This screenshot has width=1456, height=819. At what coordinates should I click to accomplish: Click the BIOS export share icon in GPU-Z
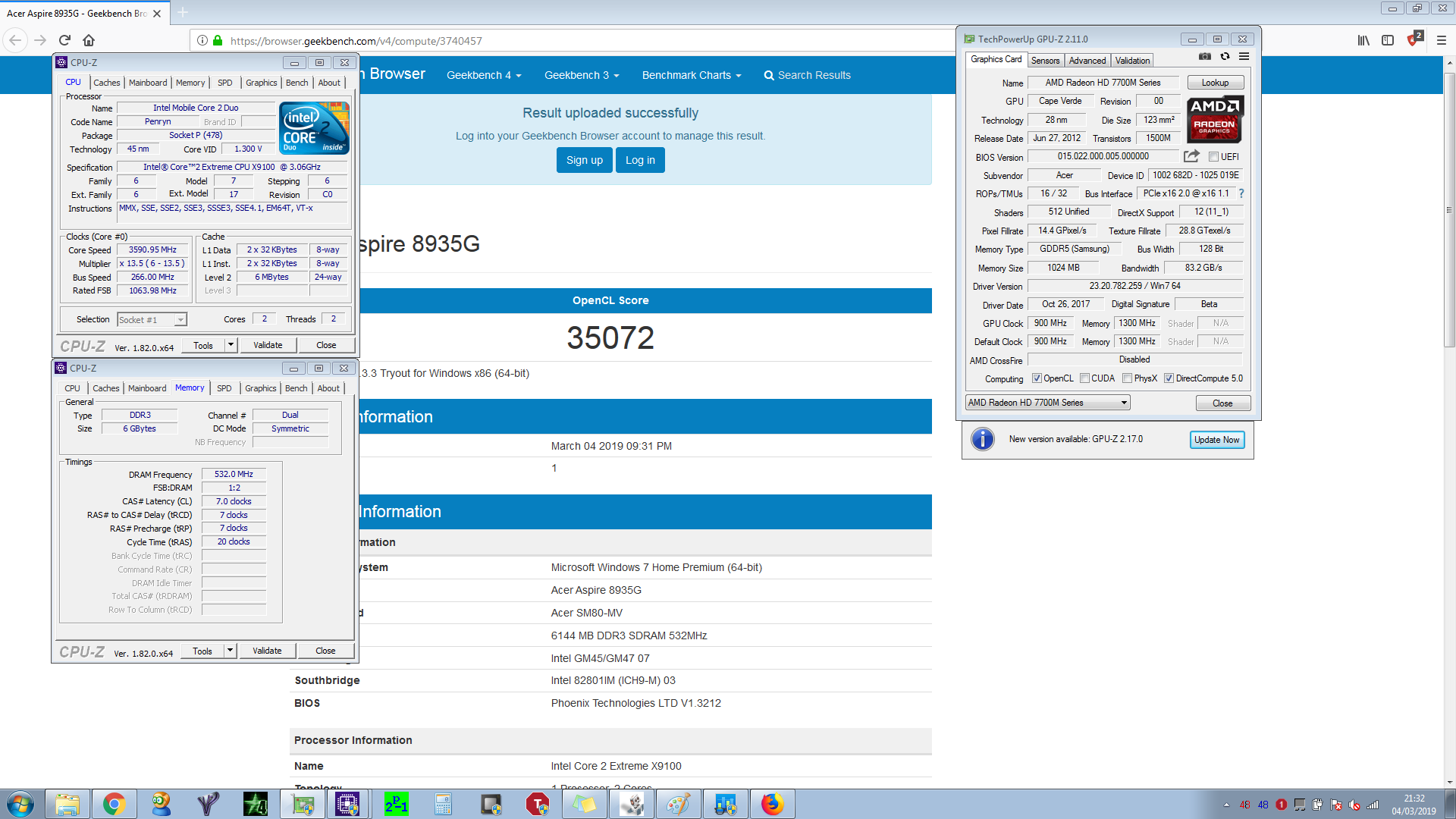pos(1191,156)
